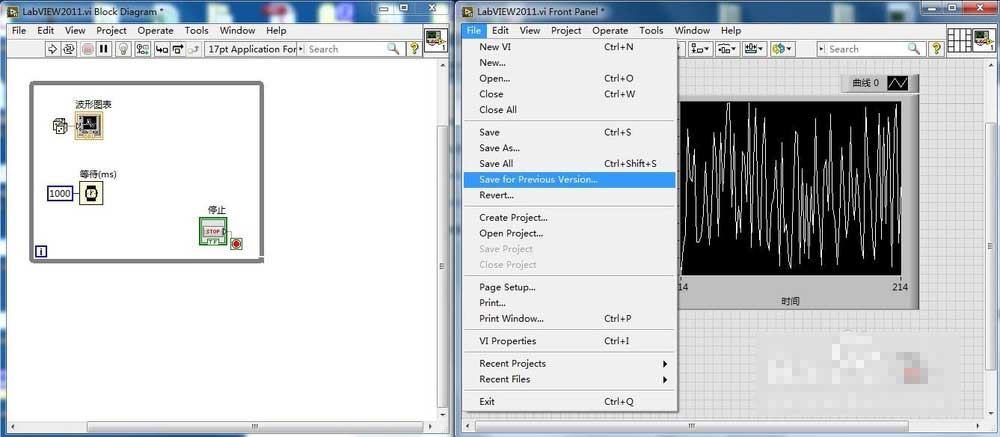
Task: Choose Revert... from File menu
Action: (569, 195)
